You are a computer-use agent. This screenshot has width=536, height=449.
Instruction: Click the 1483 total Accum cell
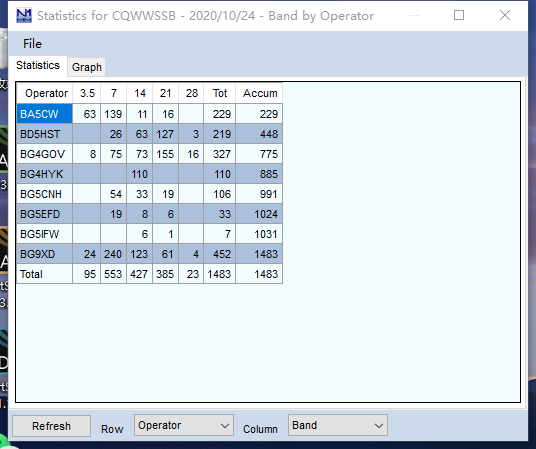pos(259,274)
